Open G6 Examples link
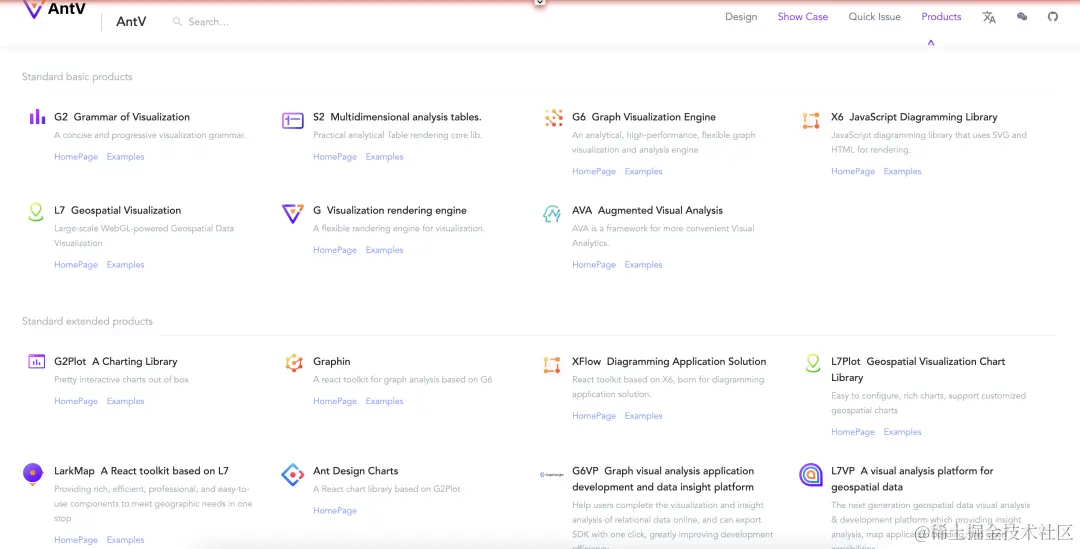1080x549 pixels. tap(643, 171)
